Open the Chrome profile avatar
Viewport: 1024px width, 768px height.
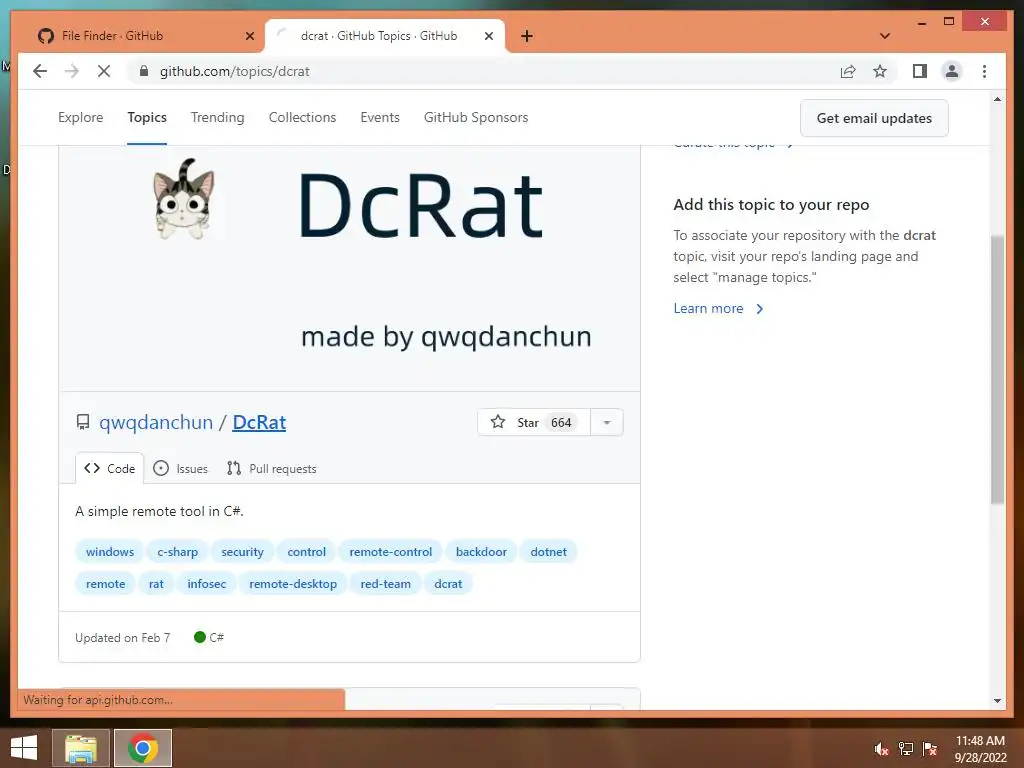point(952,71)
